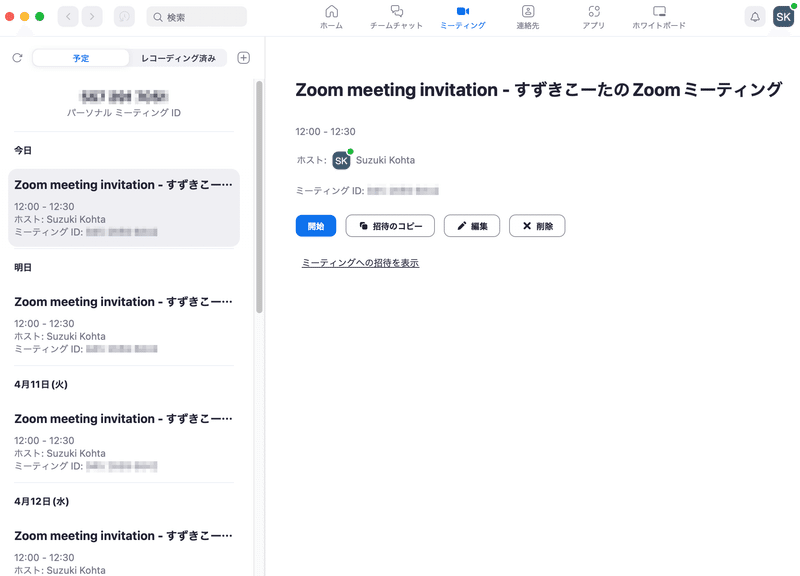Switch to the レコーディング済み tab
The height and width of the screenshot is (576, 800).
[x=178, y=58]
